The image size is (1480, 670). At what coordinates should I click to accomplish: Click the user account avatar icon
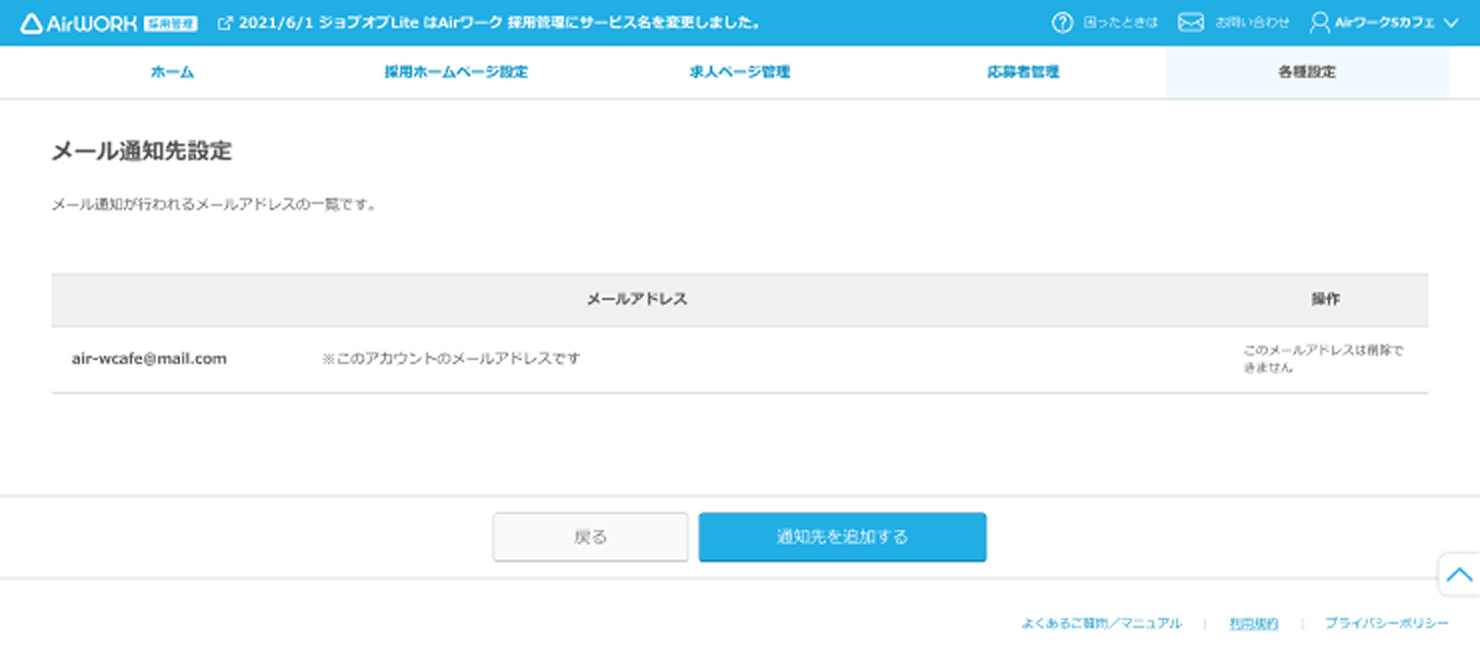click(x=1320, y=22)
